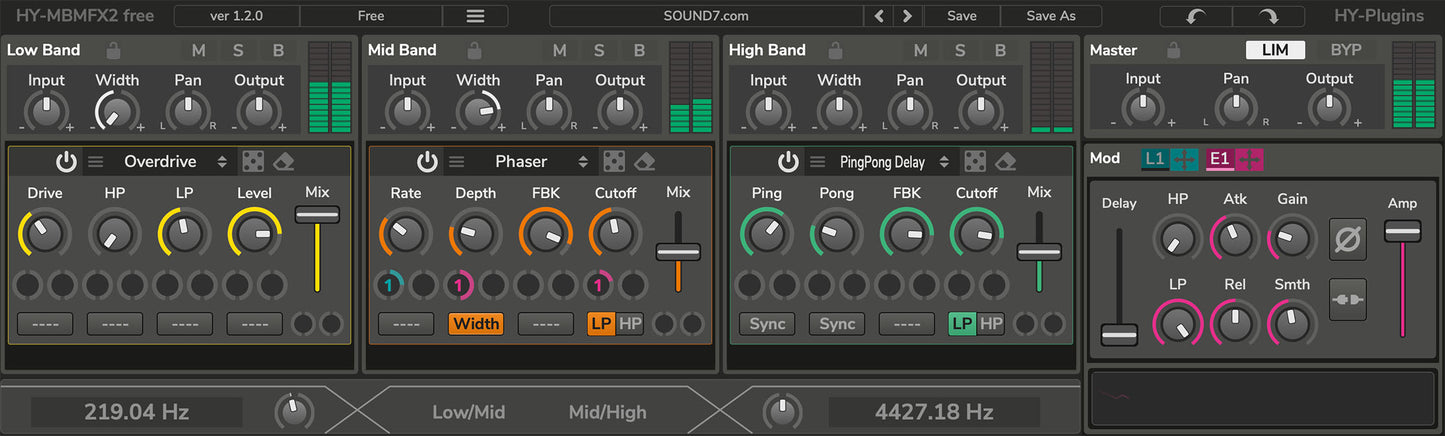Toggle the Mid Band lock icon
This screenshot has height=436, width=1445.
tap(475, 50)
